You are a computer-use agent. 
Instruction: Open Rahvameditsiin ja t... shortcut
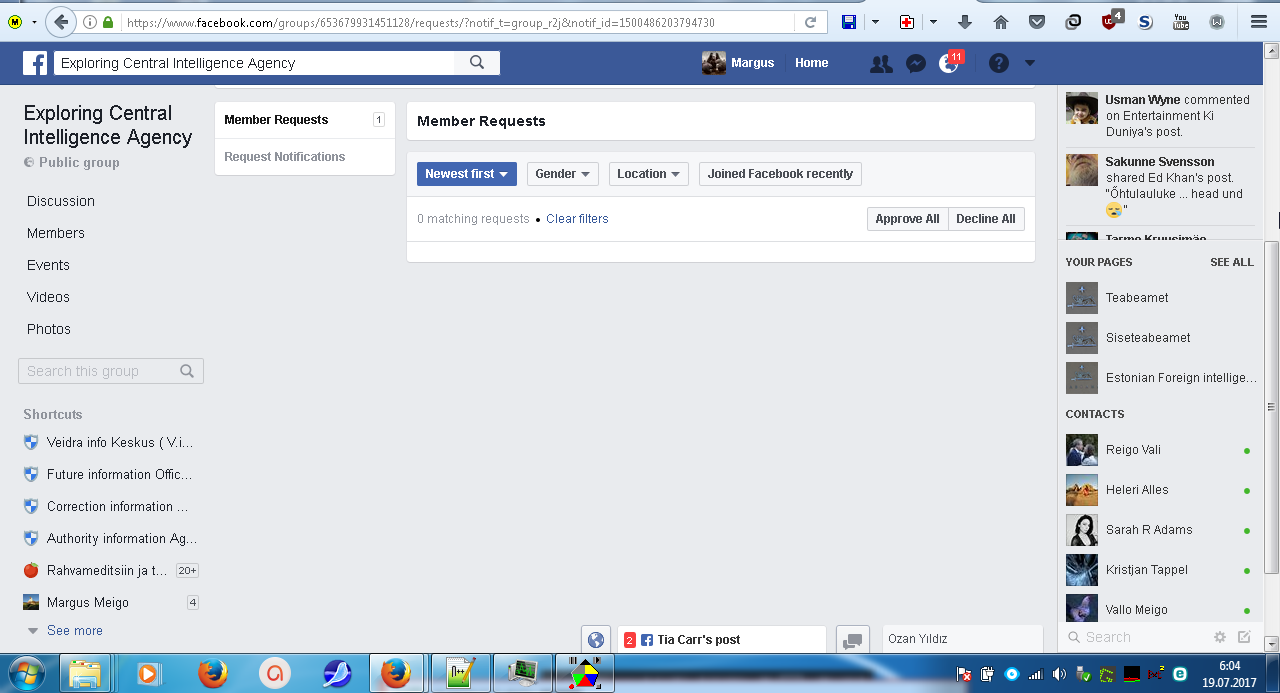coord(109,570)
